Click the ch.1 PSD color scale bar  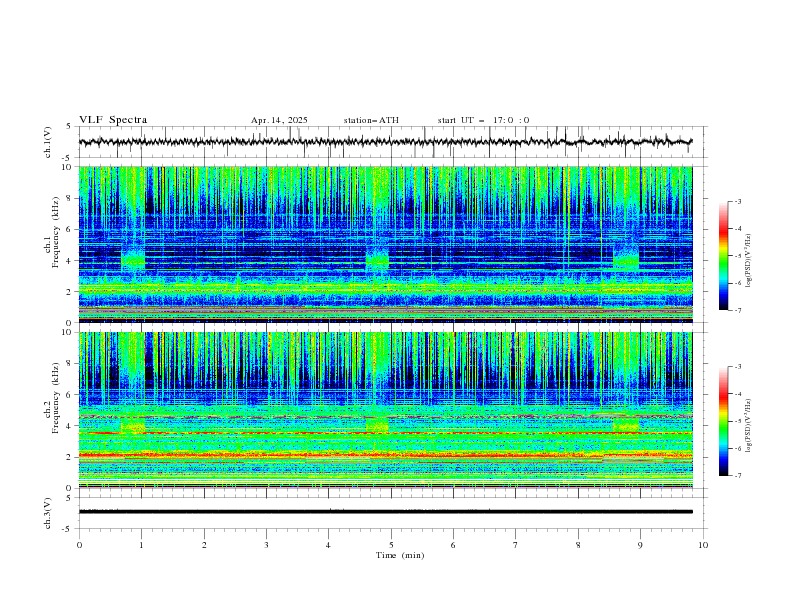point(723,256)
